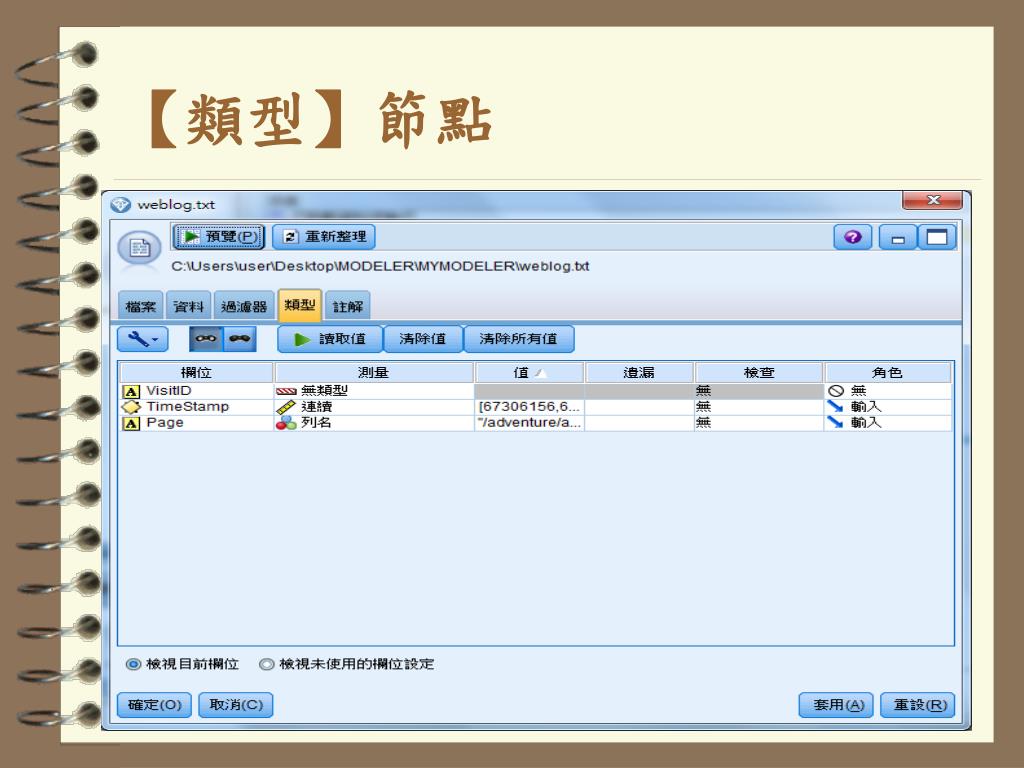Open the 角色 none cell for VisitID
This screenshot has height=768, width=1024.
(x=888, y=391)
